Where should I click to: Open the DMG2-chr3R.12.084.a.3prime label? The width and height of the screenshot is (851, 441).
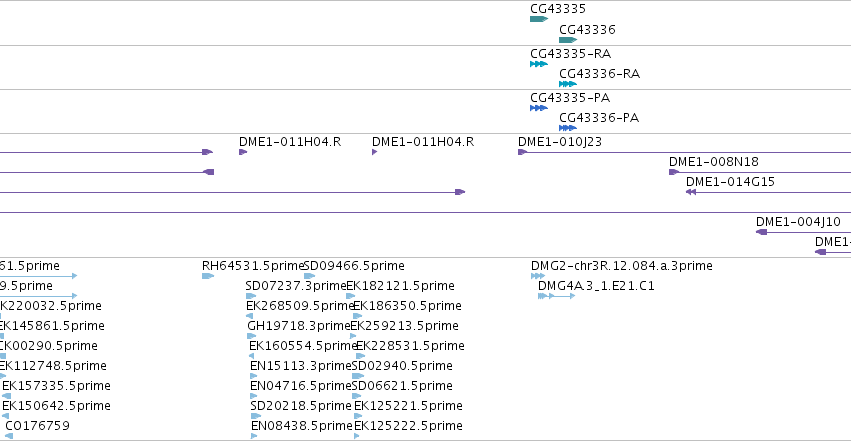621,266
